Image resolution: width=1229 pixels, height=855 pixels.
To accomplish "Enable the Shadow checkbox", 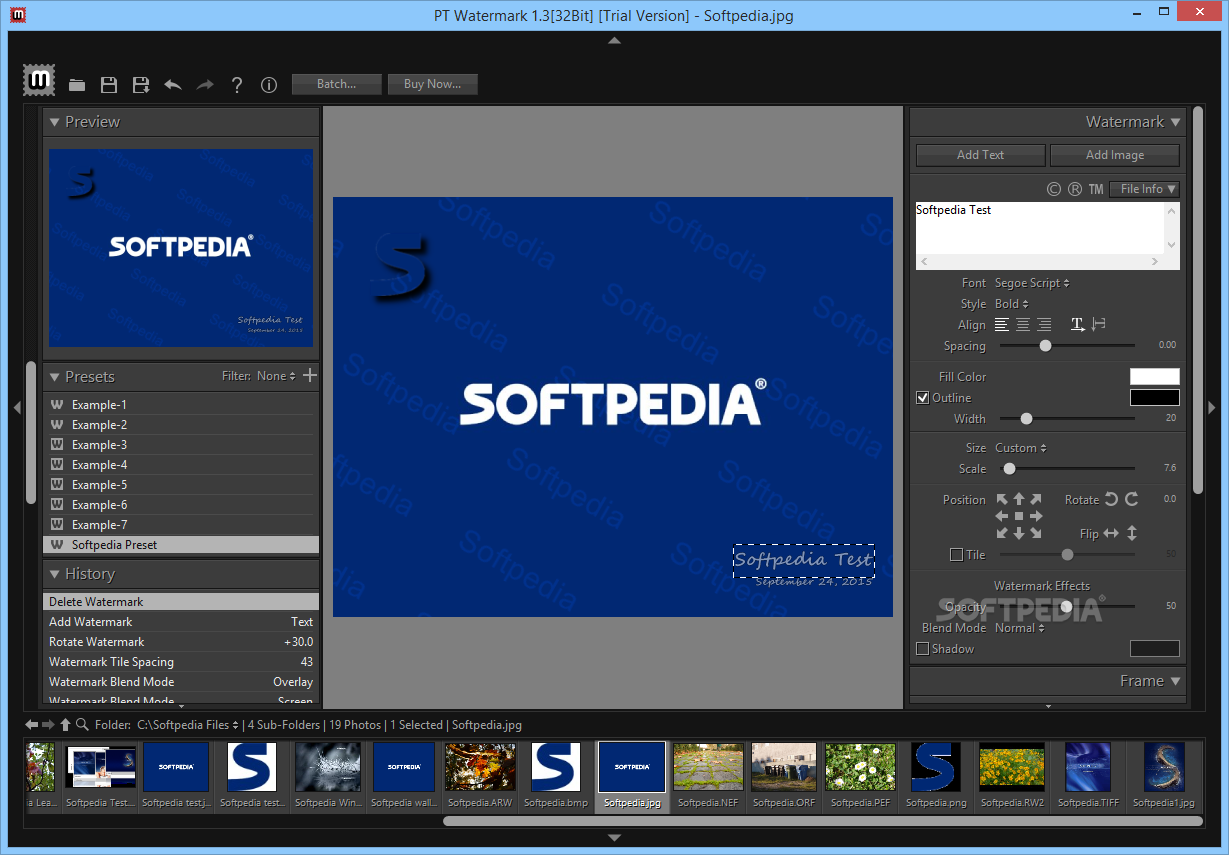I will pos(923,648).
